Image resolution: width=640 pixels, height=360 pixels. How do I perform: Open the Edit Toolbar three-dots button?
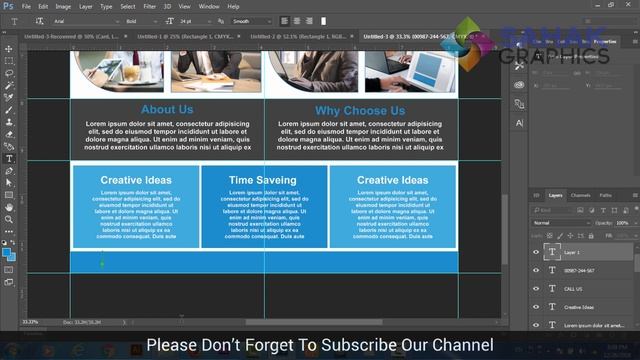[x=9, y=231]
